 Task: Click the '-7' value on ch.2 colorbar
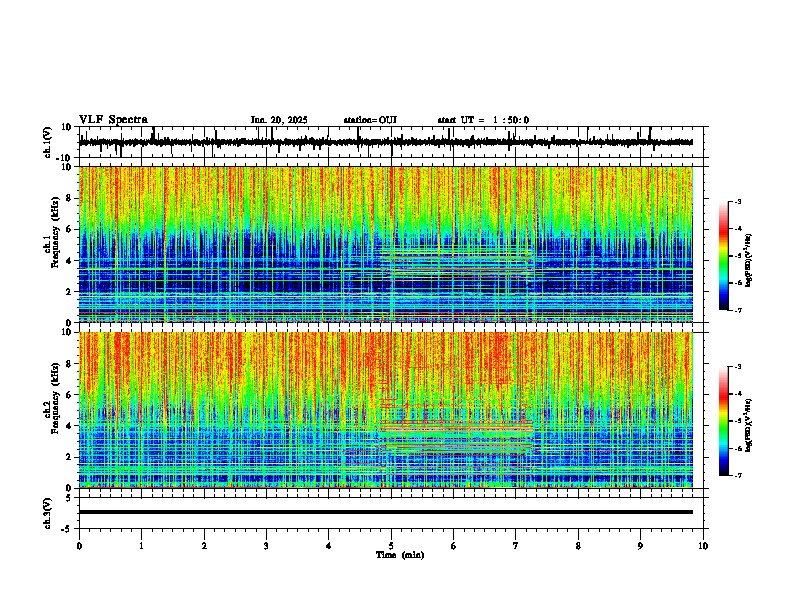pyautogui.click(x=737, y=476)
